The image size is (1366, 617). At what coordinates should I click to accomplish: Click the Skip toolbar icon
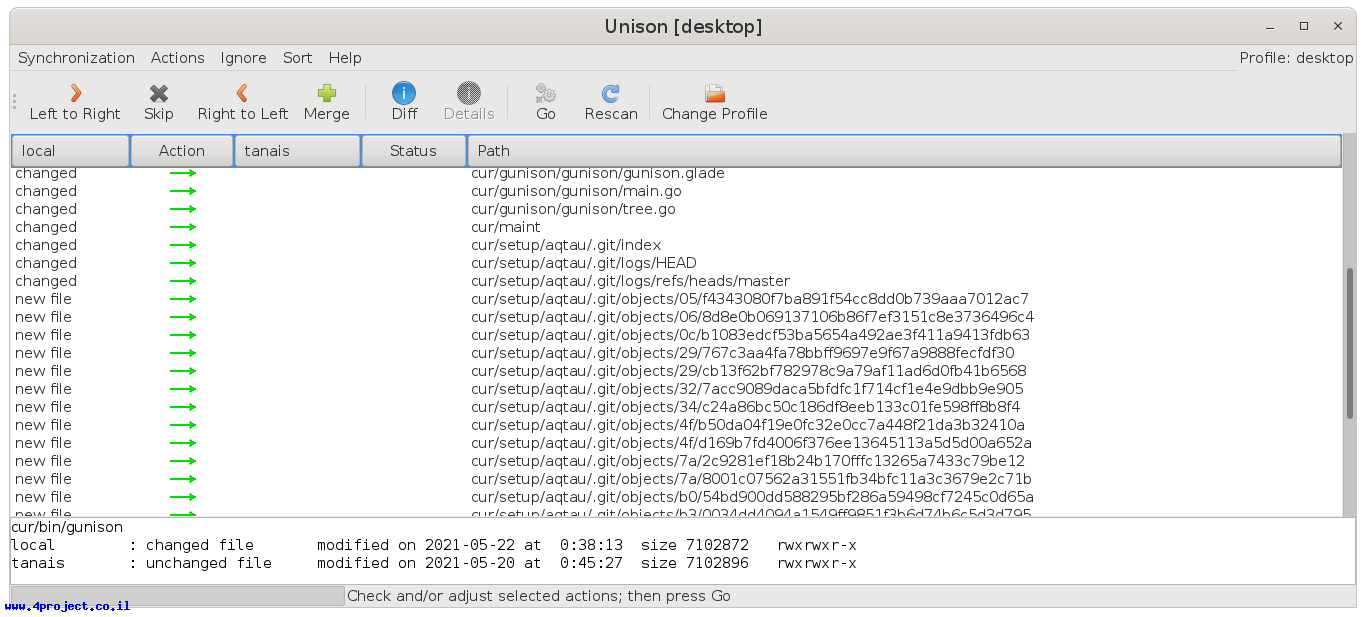[158, 93]
